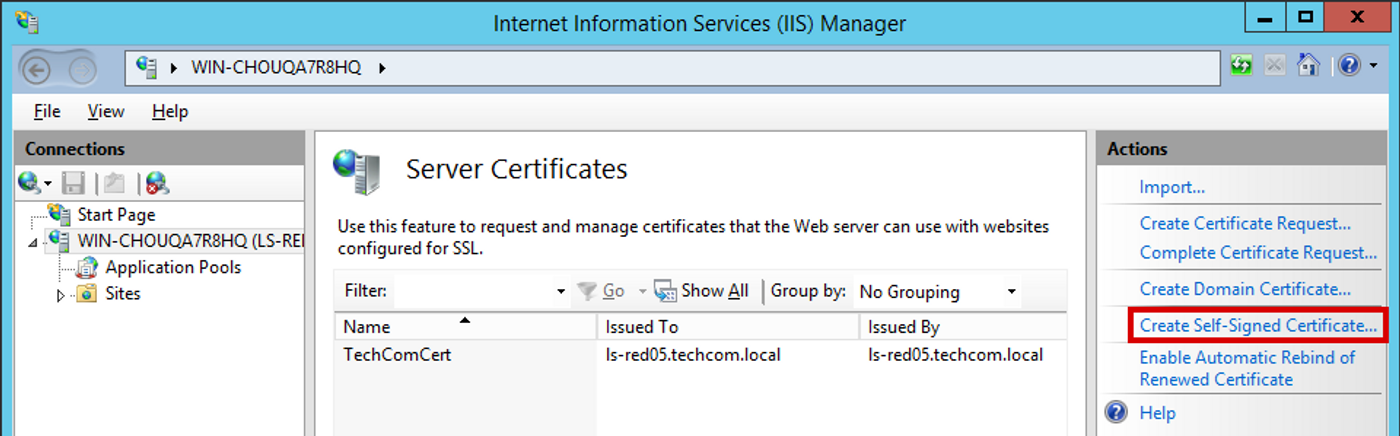Click the Go funnel icon
This screenshot has height=436, width=1400.
pyautogui.click(x=587, y=291)
